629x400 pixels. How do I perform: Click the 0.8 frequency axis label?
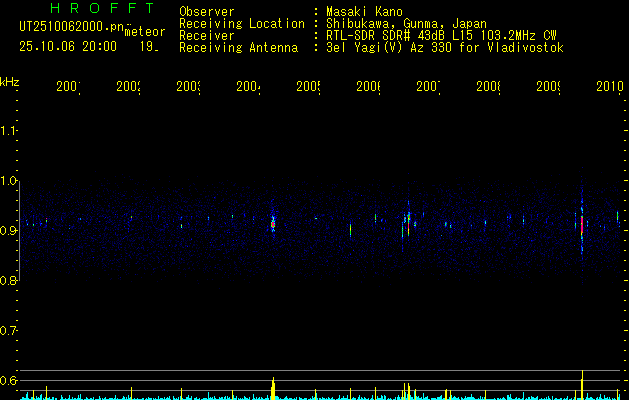[8, 280]
